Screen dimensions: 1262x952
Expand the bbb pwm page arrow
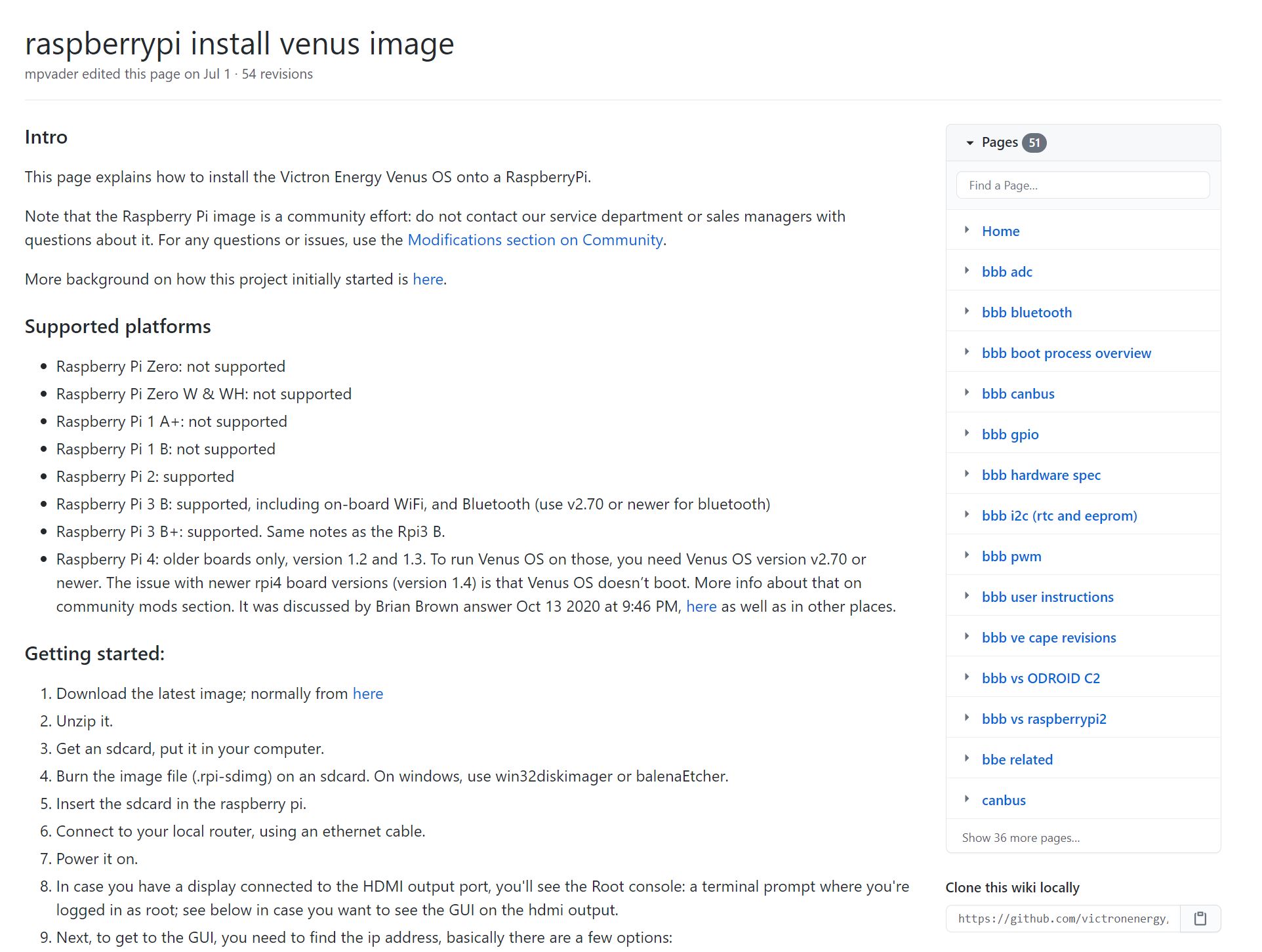[967, 555]
